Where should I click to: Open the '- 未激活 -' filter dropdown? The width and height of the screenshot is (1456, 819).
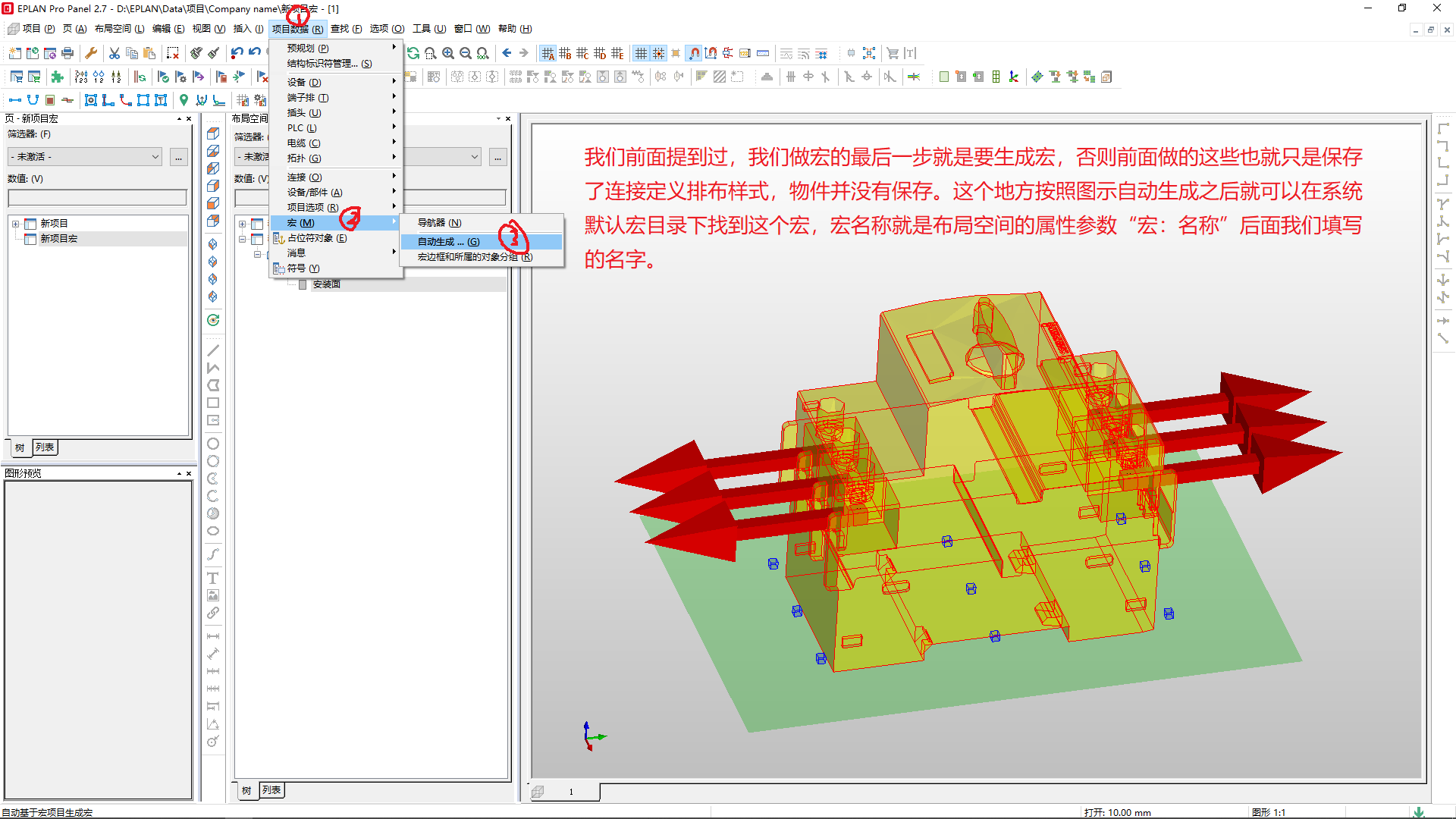pos(83,157)
